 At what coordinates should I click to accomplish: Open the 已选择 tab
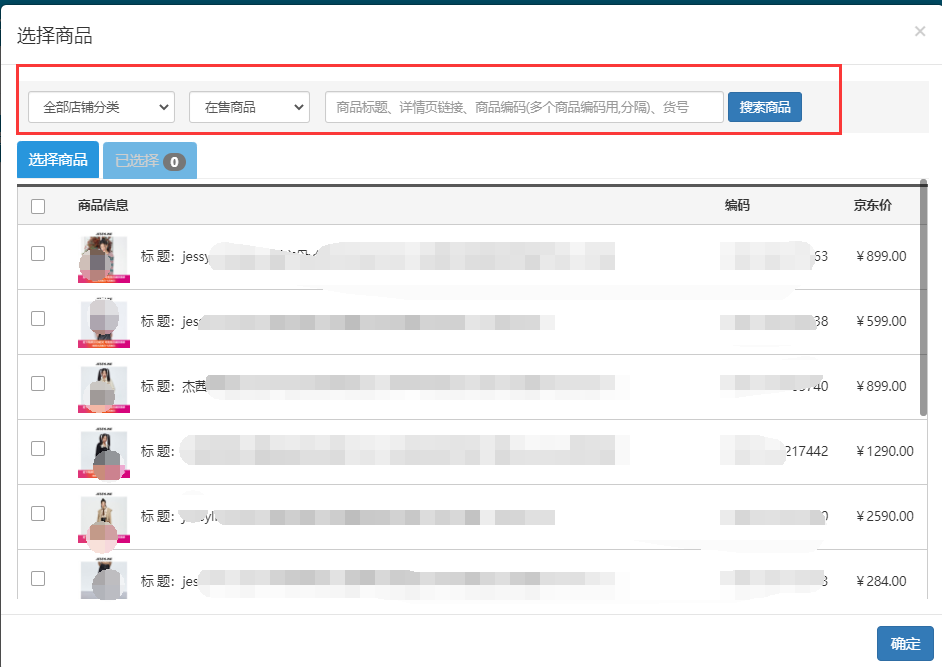pos(149,160)
